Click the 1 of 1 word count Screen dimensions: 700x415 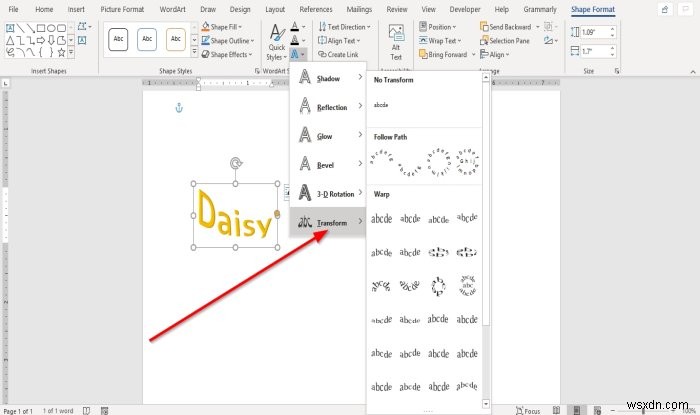pyautogui.click(x=58, y=411)
